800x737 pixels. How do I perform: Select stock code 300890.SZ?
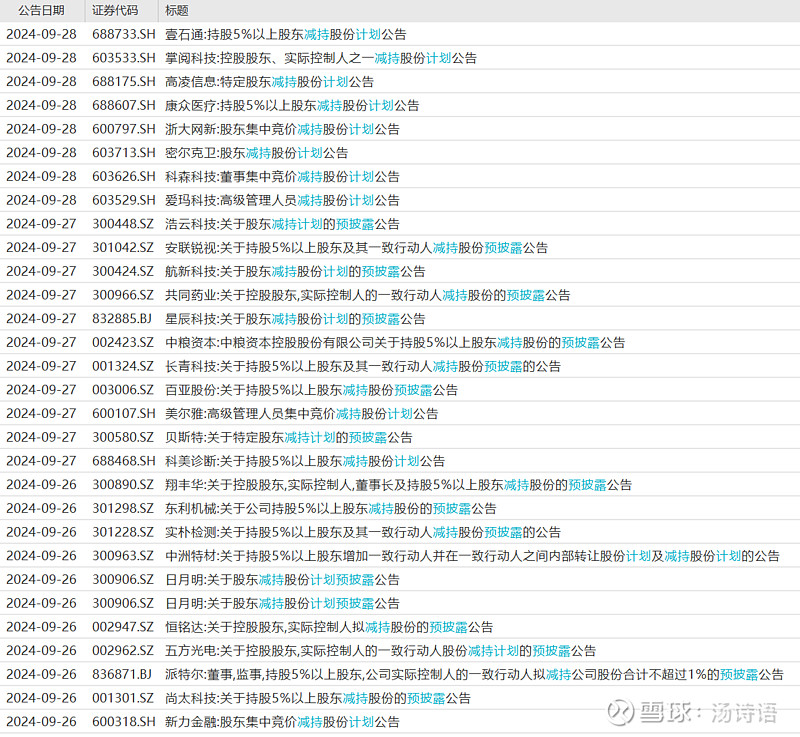pos(122,485)
